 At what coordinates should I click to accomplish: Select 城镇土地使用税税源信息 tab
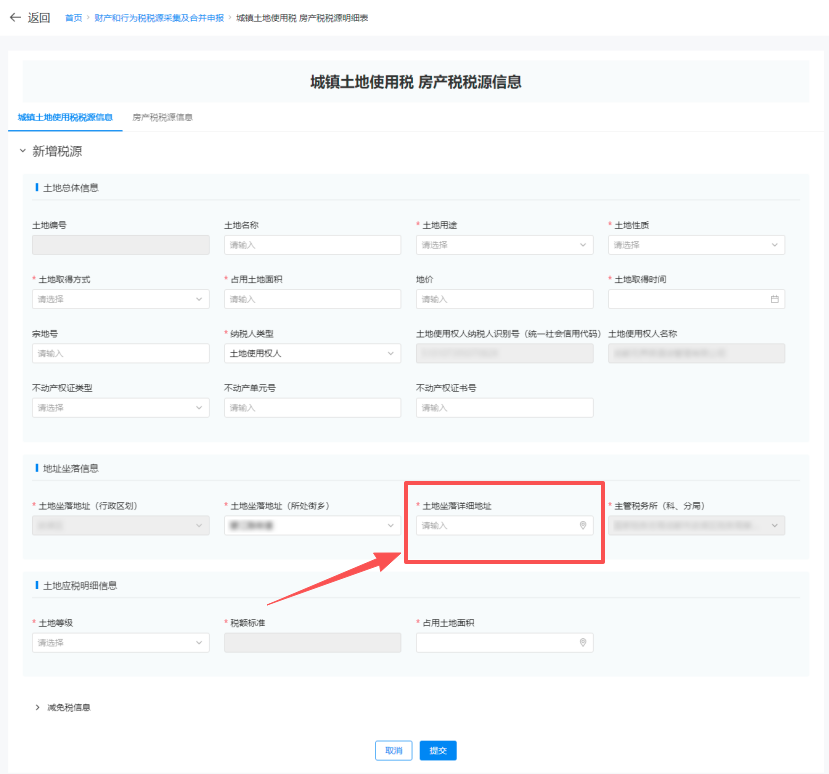click(65, 117)
